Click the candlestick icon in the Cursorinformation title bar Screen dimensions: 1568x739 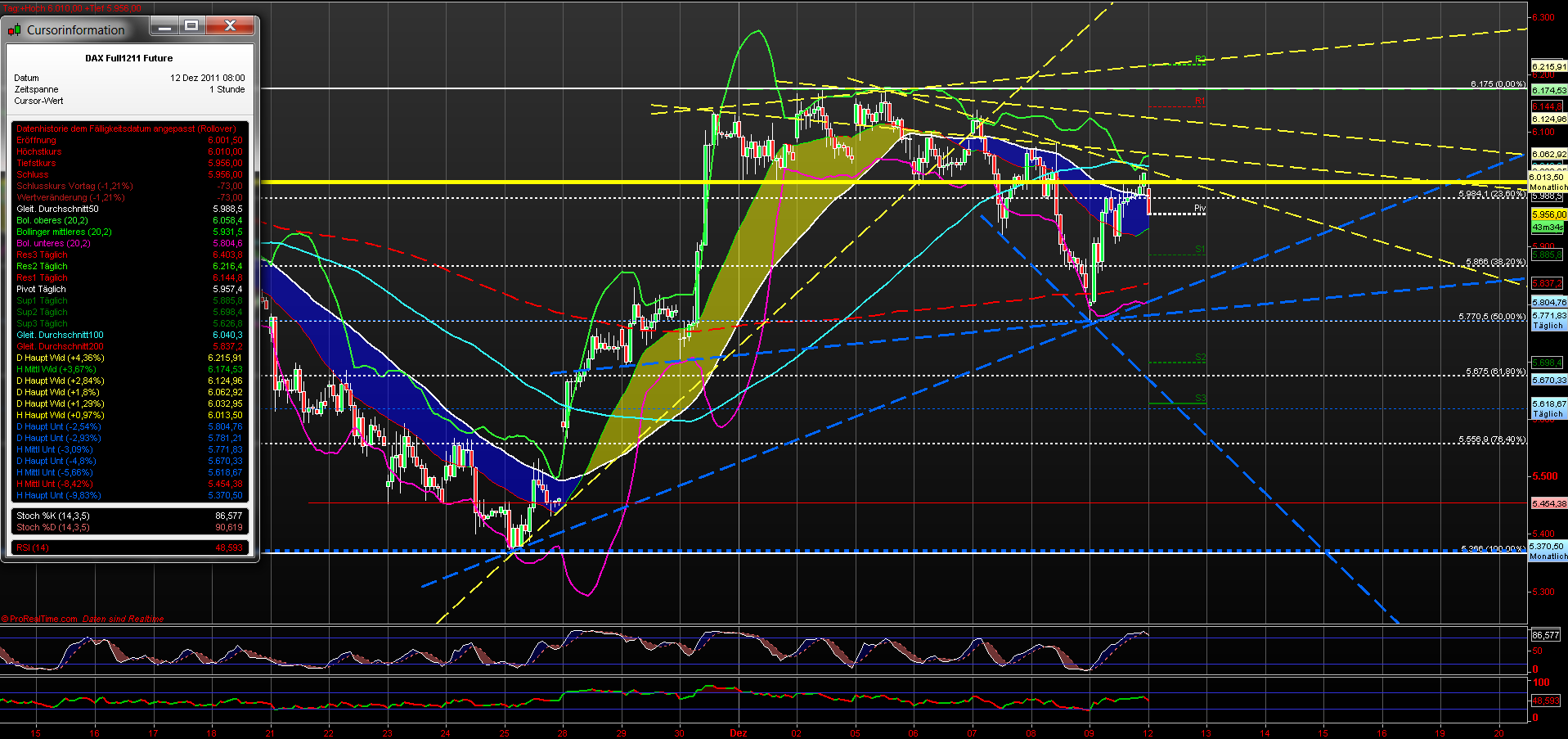(14, 29)
